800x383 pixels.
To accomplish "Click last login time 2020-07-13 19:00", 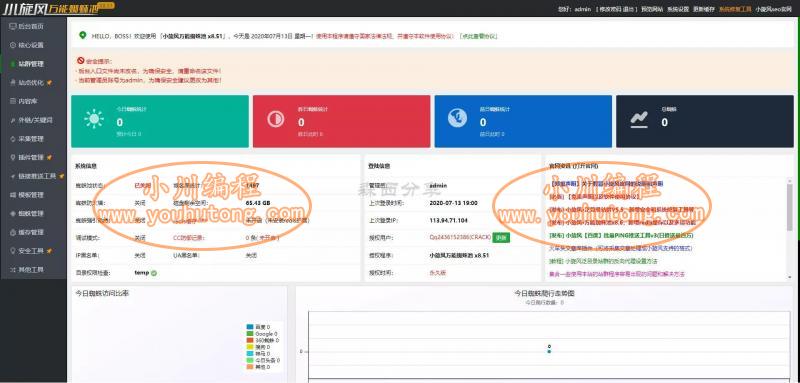I will (454, 203).
